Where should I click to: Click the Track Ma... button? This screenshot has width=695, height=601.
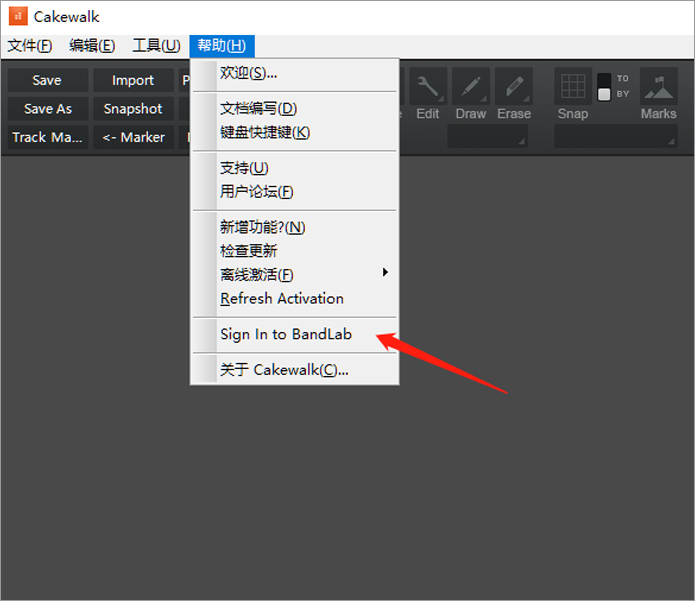click(47, 137)
